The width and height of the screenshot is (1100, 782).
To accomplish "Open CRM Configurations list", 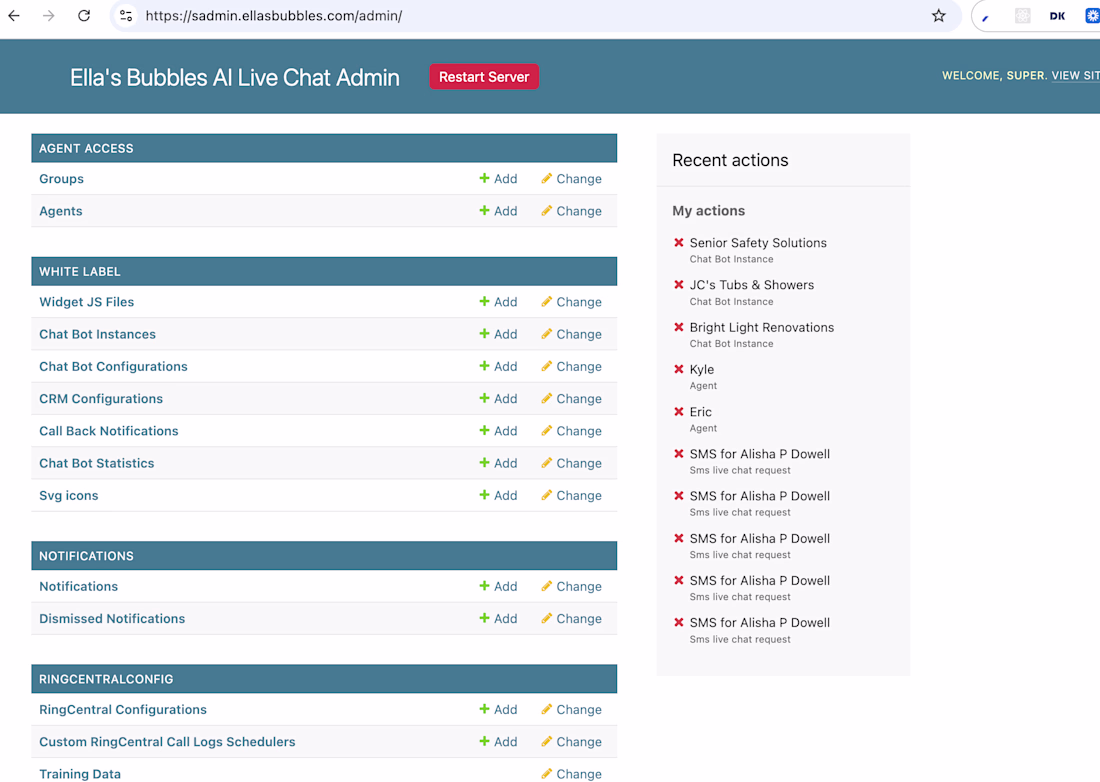I will (x=100, y=399).
